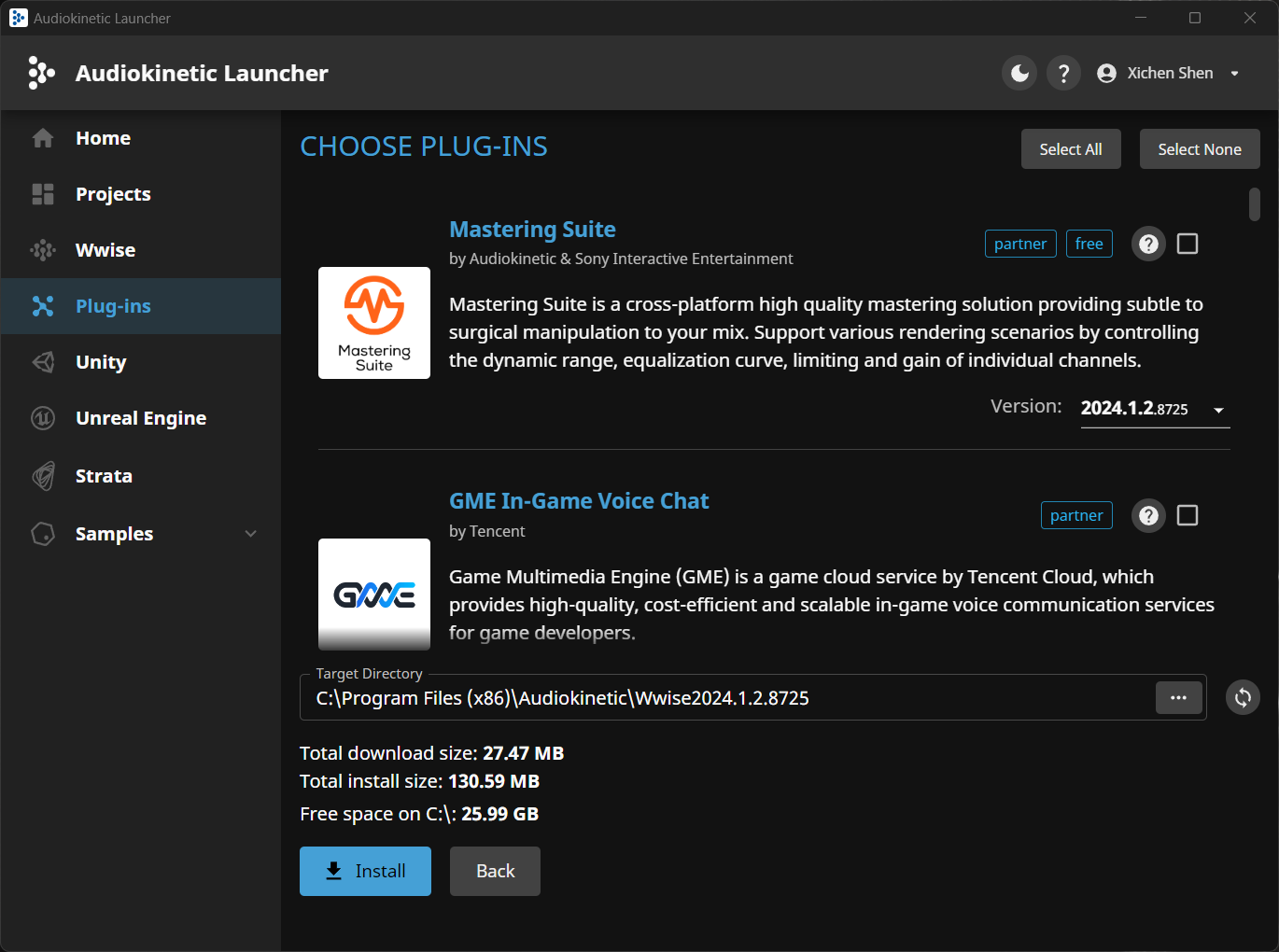Click Select None button
This screenshot has height=952, width=1279.
pos(1200,149)
